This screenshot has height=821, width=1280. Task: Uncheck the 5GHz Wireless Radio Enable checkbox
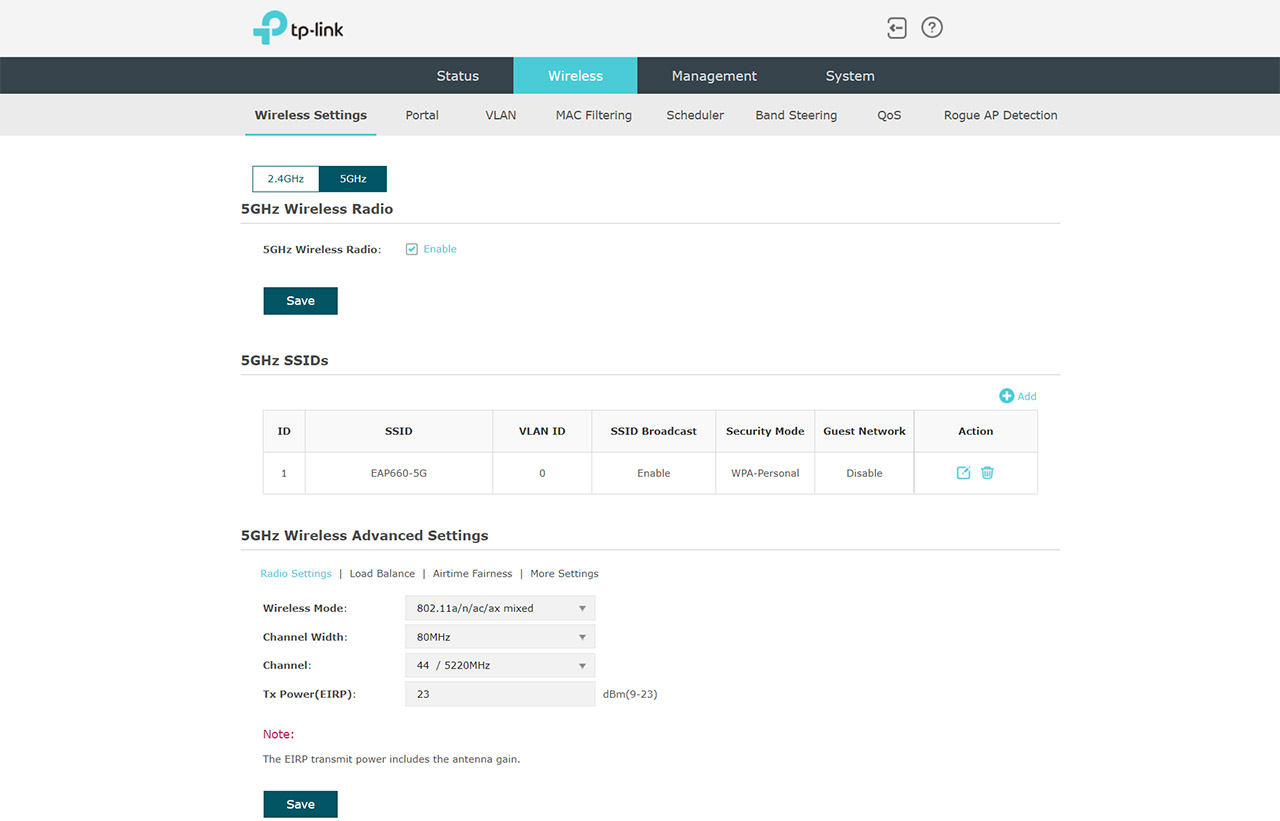[x=412, y=249]
